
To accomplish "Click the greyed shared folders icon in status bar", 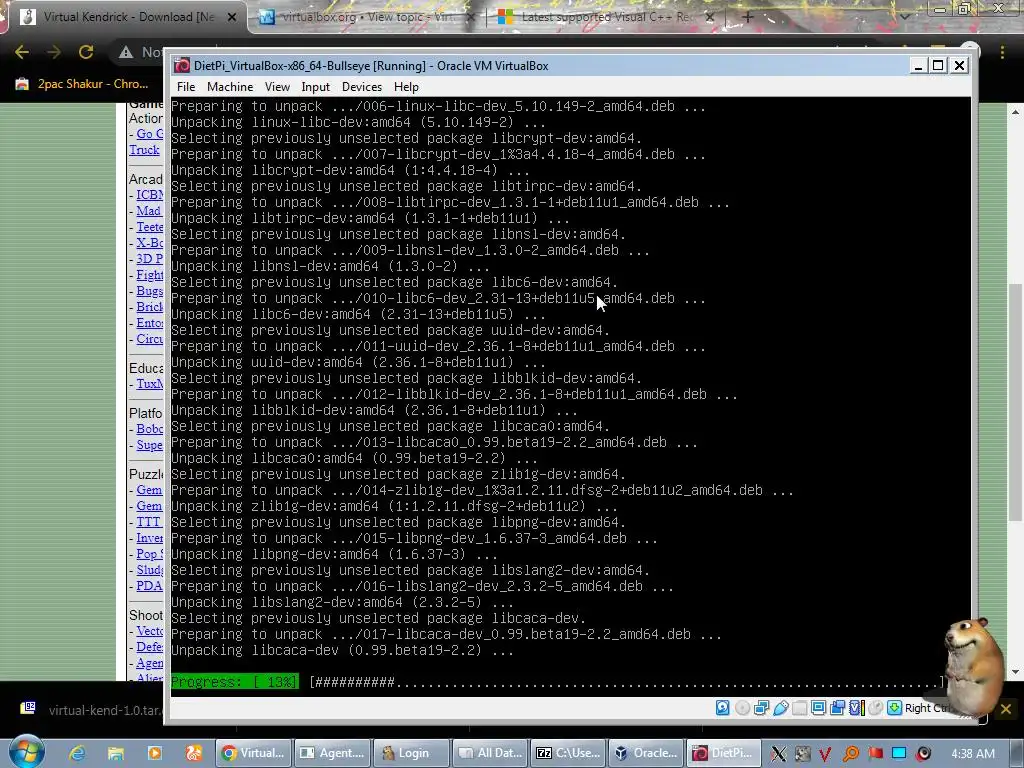I will tap(799, 708).
